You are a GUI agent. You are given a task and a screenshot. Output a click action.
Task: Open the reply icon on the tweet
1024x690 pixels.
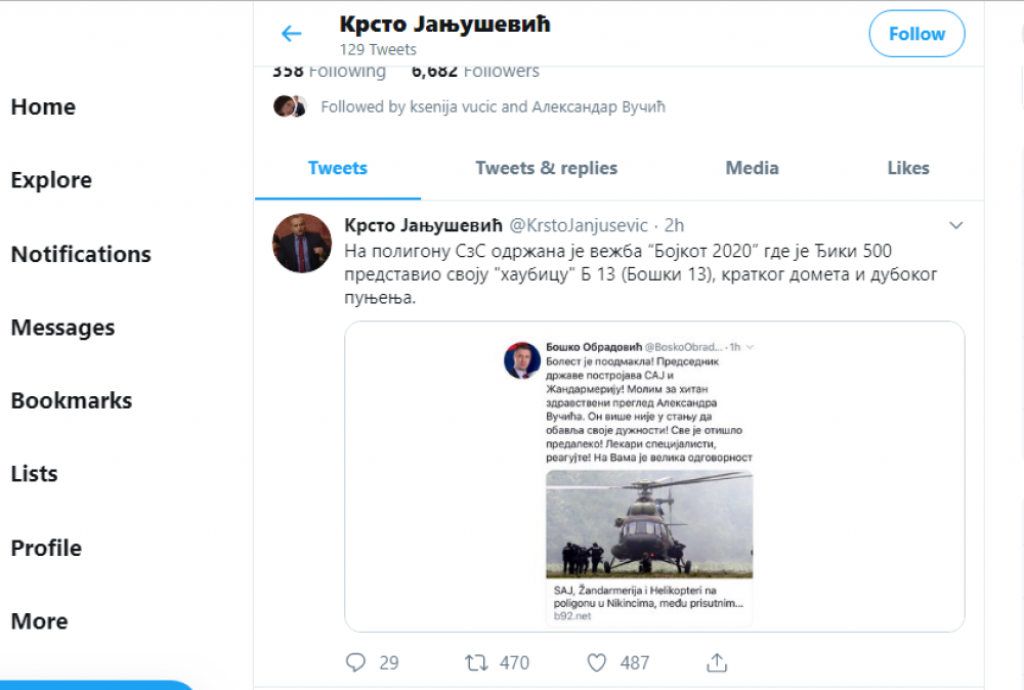click(x=357, y=662)
